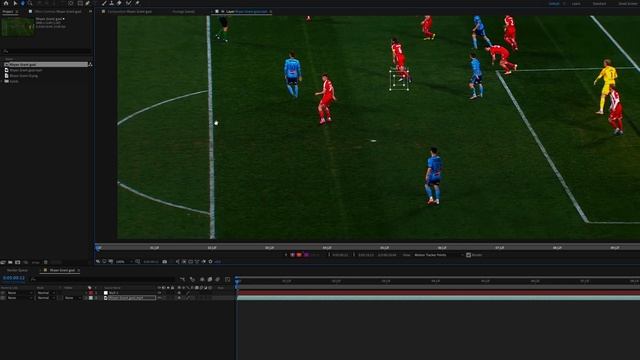Toggle Hide Shy Layers switch

202,279
